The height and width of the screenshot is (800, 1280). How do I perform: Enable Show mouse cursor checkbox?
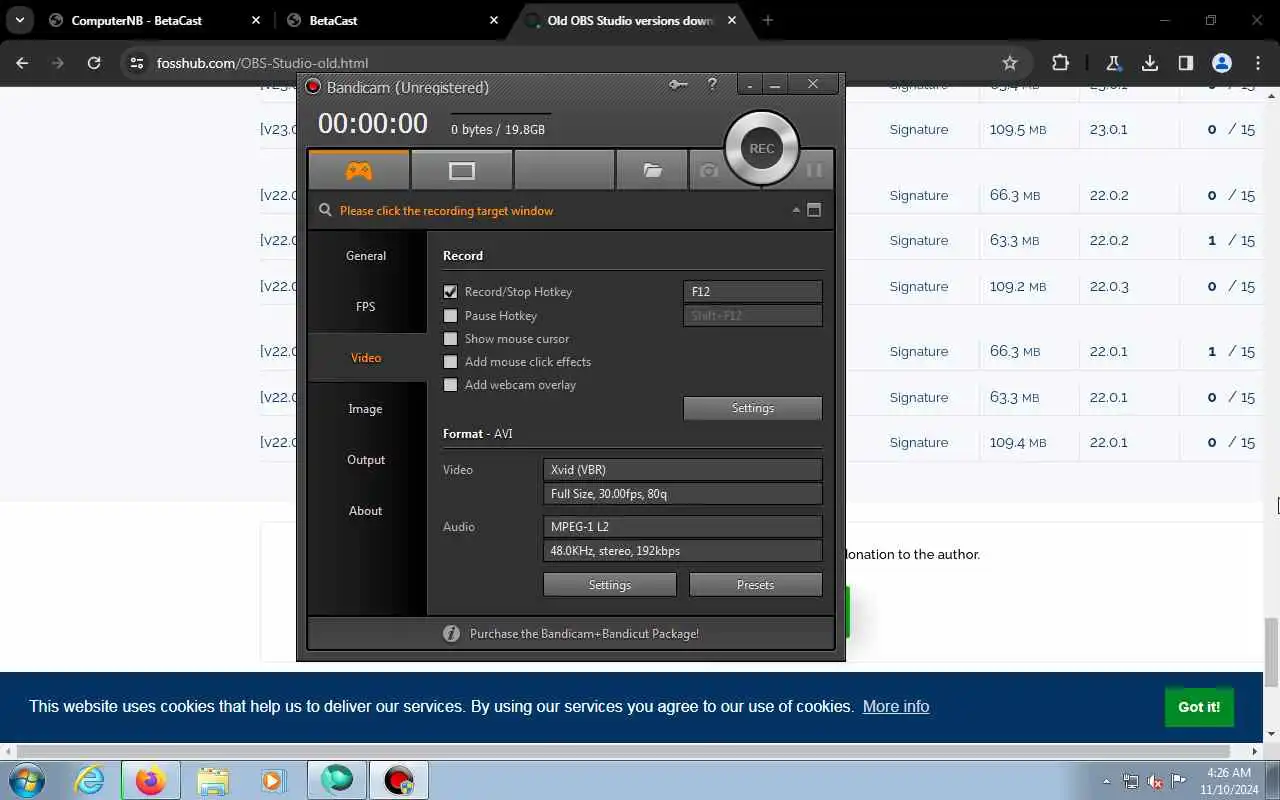450,339
